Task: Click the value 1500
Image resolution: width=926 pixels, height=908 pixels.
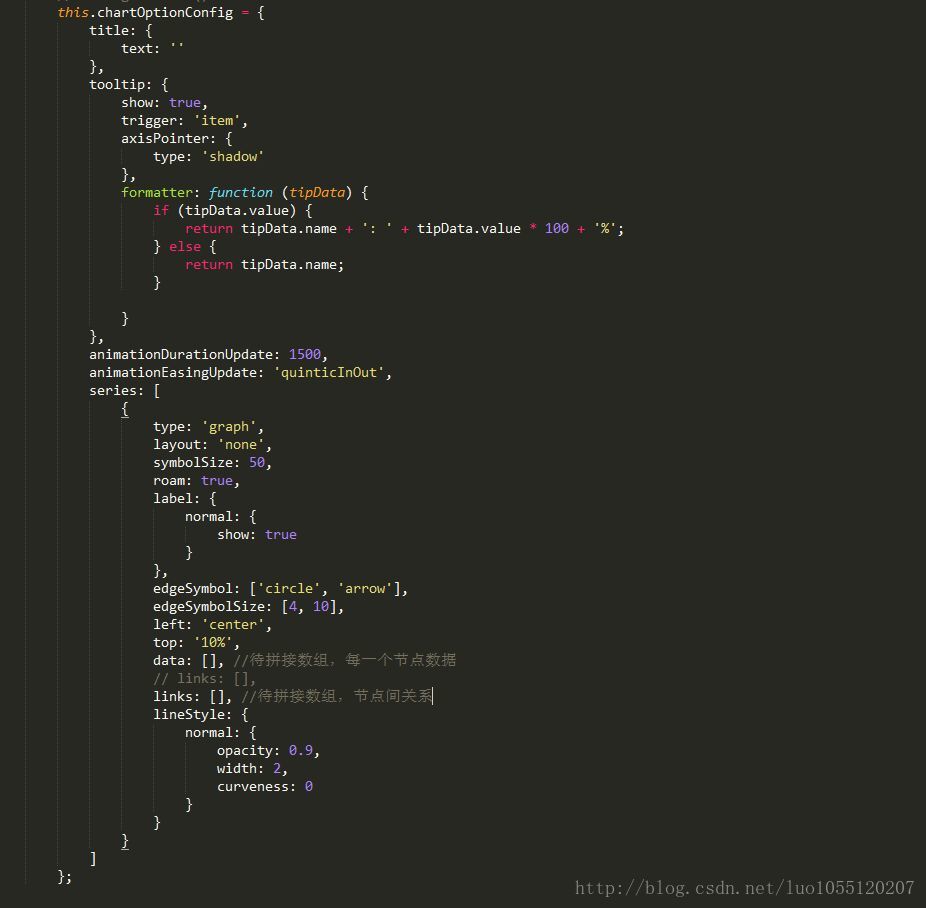Action: click(x=305, y=354)
